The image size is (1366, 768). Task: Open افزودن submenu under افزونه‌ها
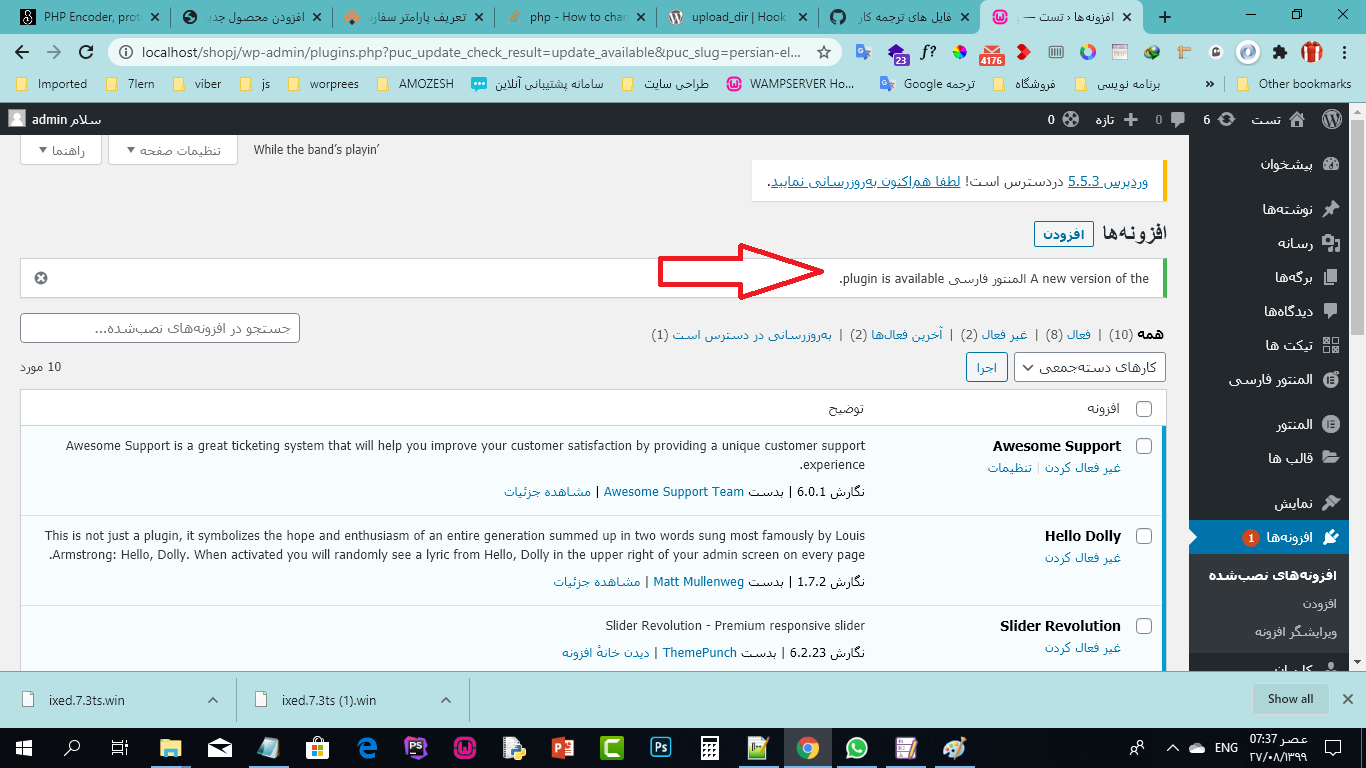click(x=1319, y=604)
